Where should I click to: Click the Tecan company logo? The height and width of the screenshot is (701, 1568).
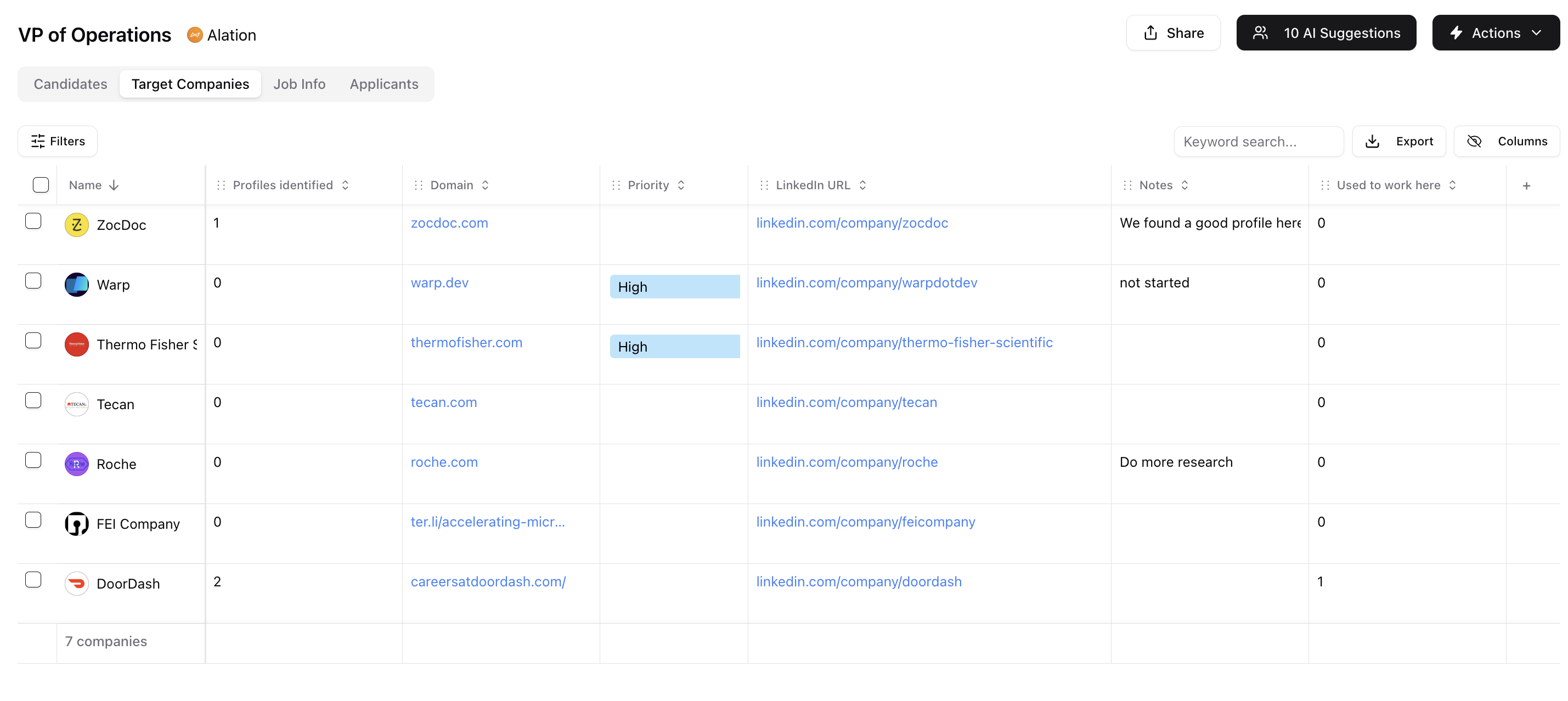(x=77, y=404)
